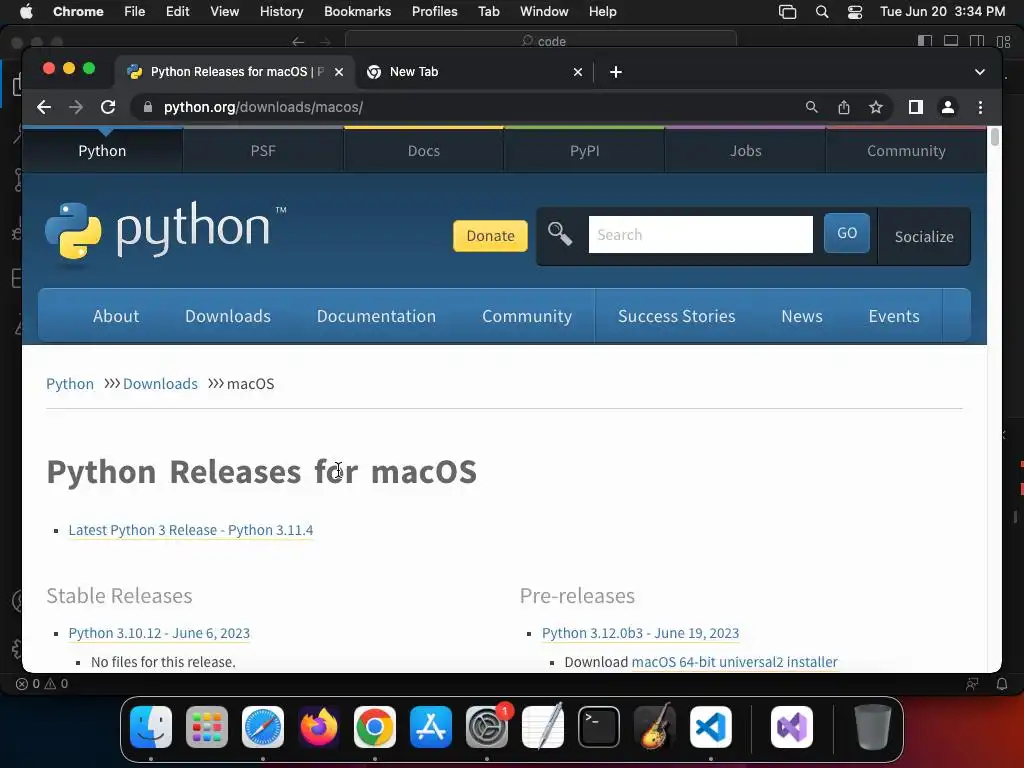
Task: Open the Bookmarks menu in menu bar
Action: tap(357, 12)
